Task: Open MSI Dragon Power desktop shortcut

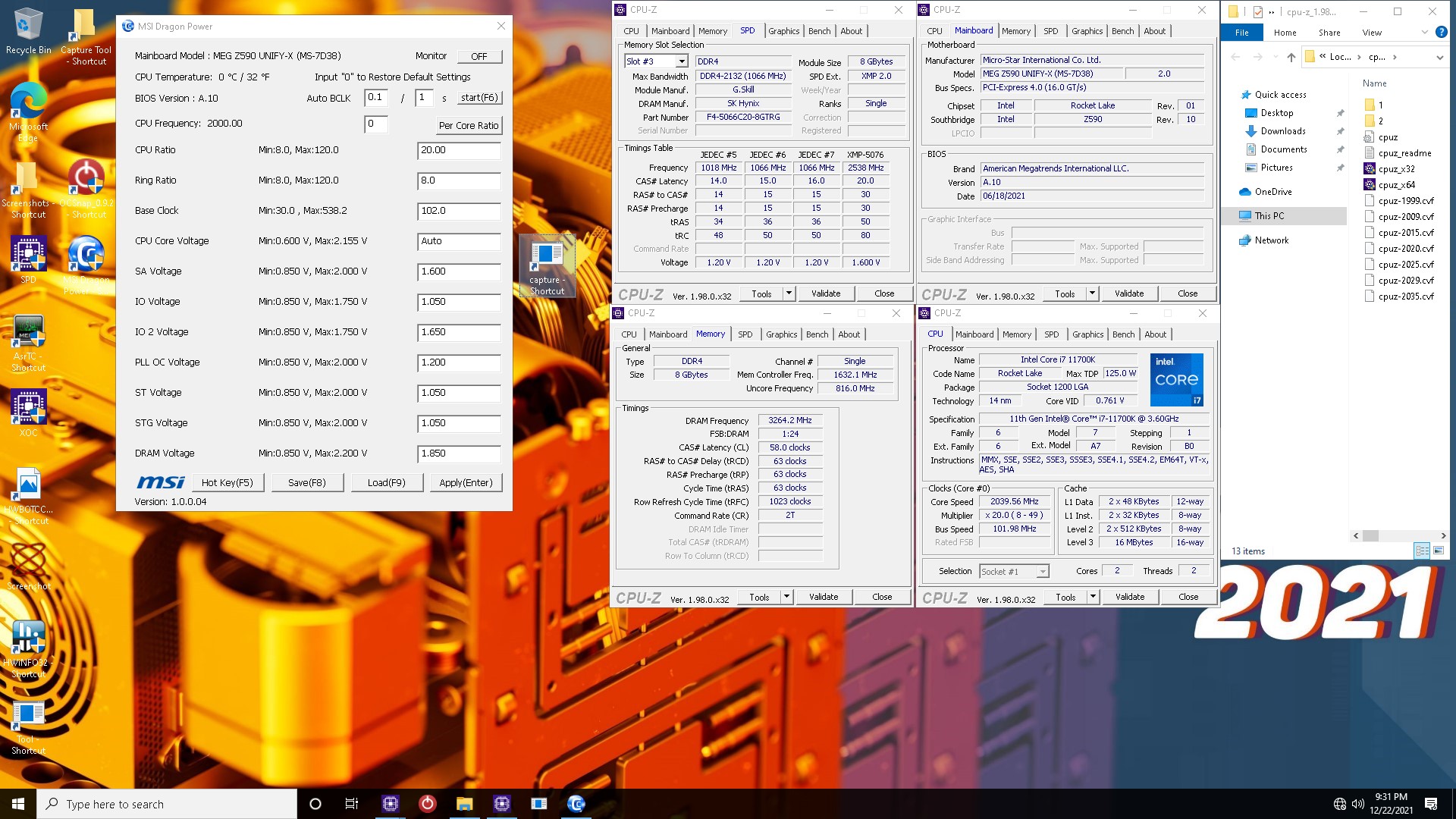Action: (x=86, y=265)
